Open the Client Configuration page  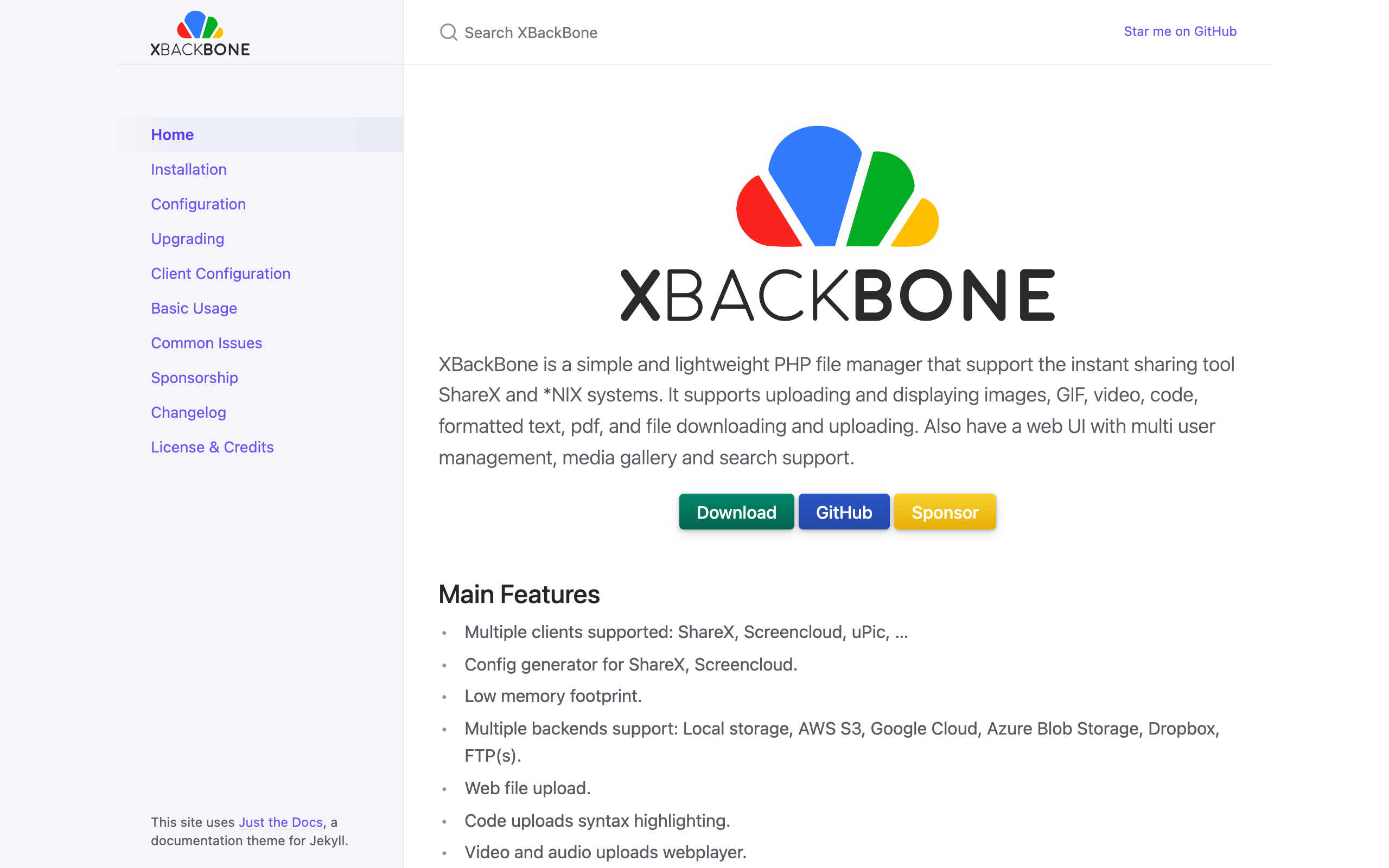point(220,273)
